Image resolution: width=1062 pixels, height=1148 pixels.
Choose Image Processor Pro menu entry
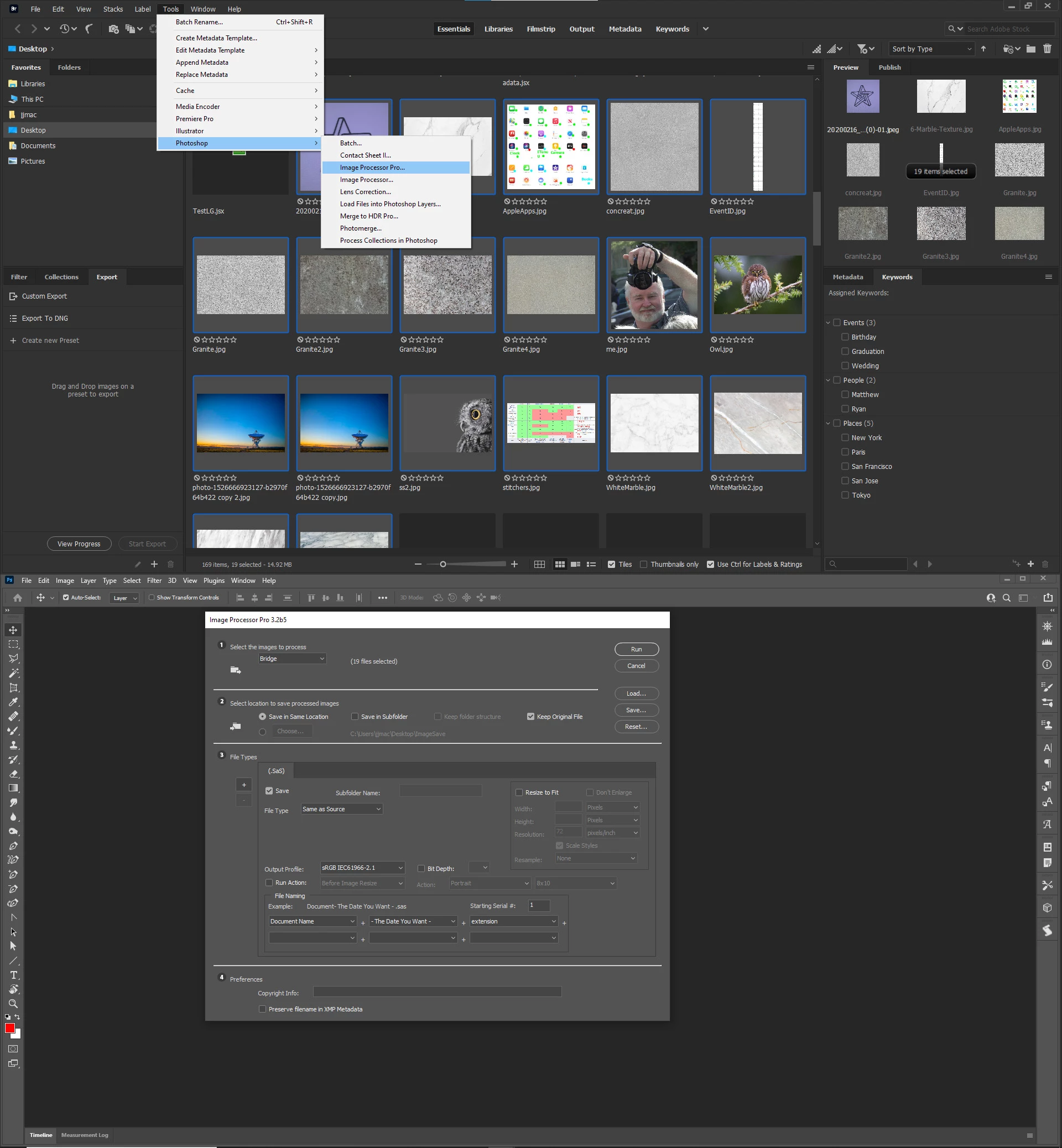pyautogui.click(x=372, y=168)
